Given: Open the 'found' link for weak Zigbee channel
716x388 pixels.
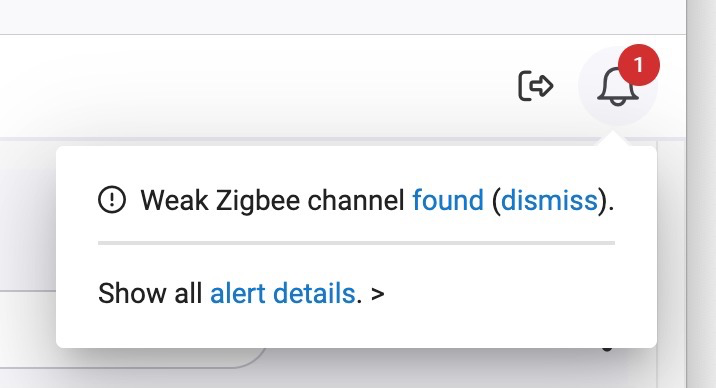Looking at the screenshot, I should [x=448, y=200].
